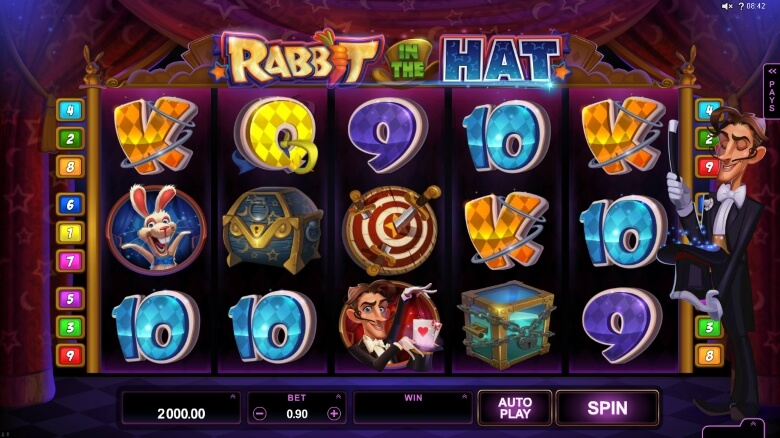Select payline 4 indicator on left
The image size is (780, 438).
tap(70, 110)
